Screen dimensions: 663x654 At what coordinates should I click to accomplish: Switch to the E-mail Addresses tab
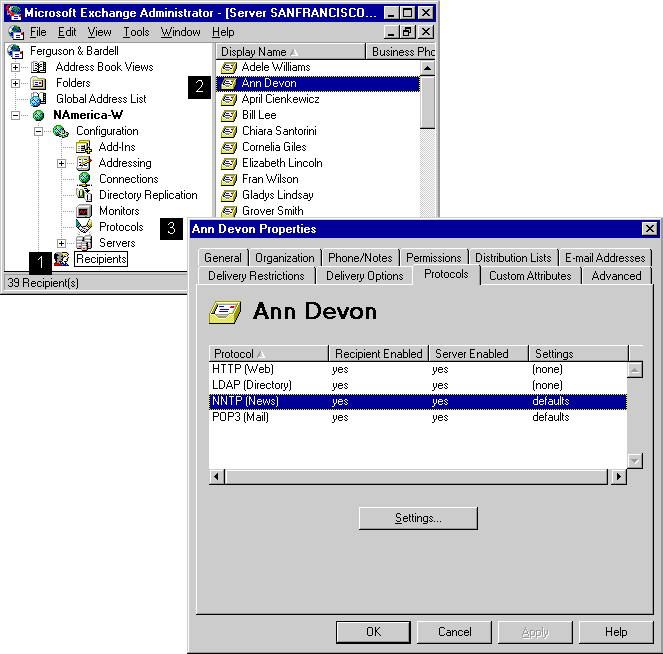pos(605,257)
